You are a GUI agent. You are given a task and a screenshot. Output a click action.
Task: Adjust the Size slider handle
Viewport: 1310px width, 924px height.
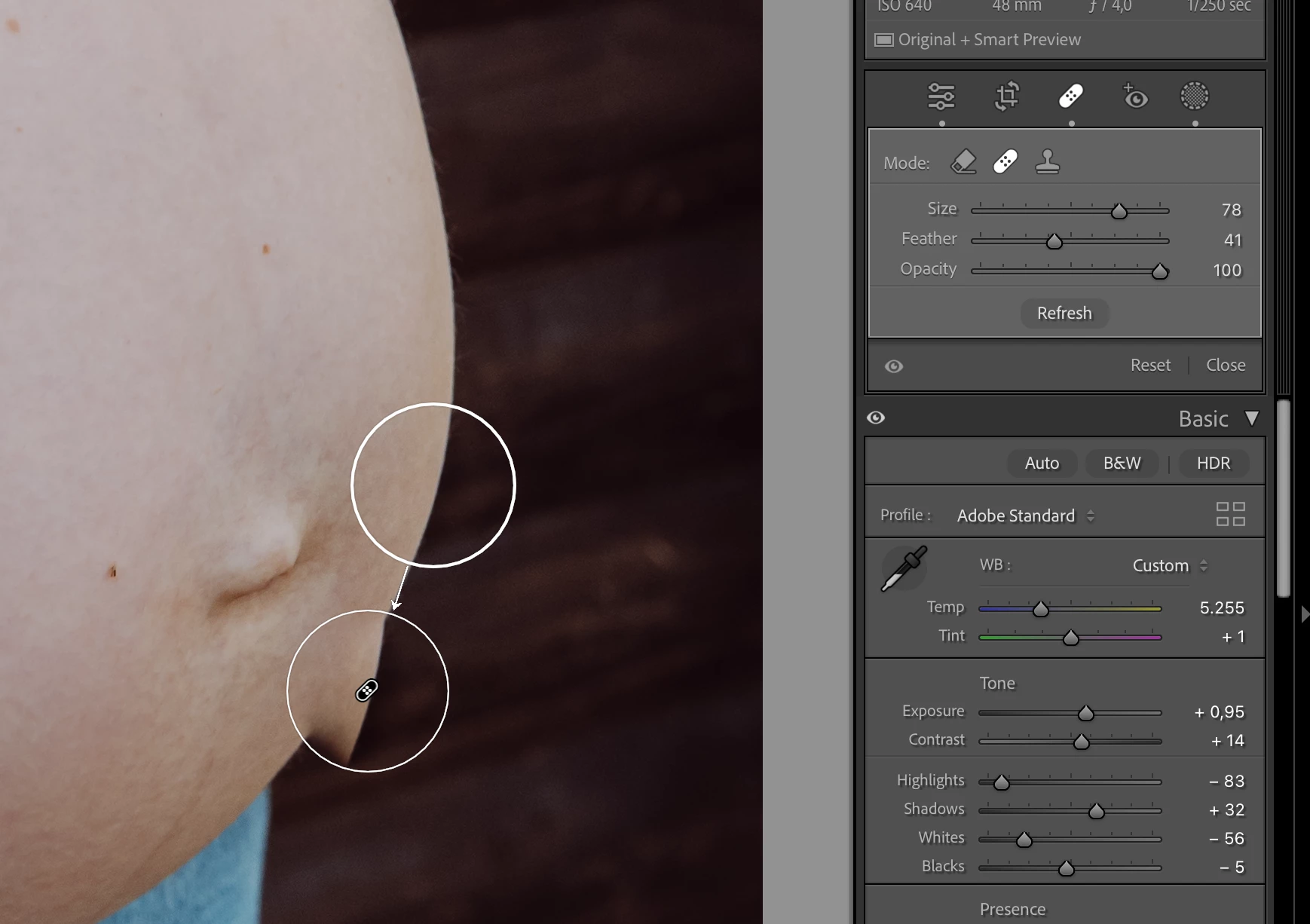pos(1119,212)
